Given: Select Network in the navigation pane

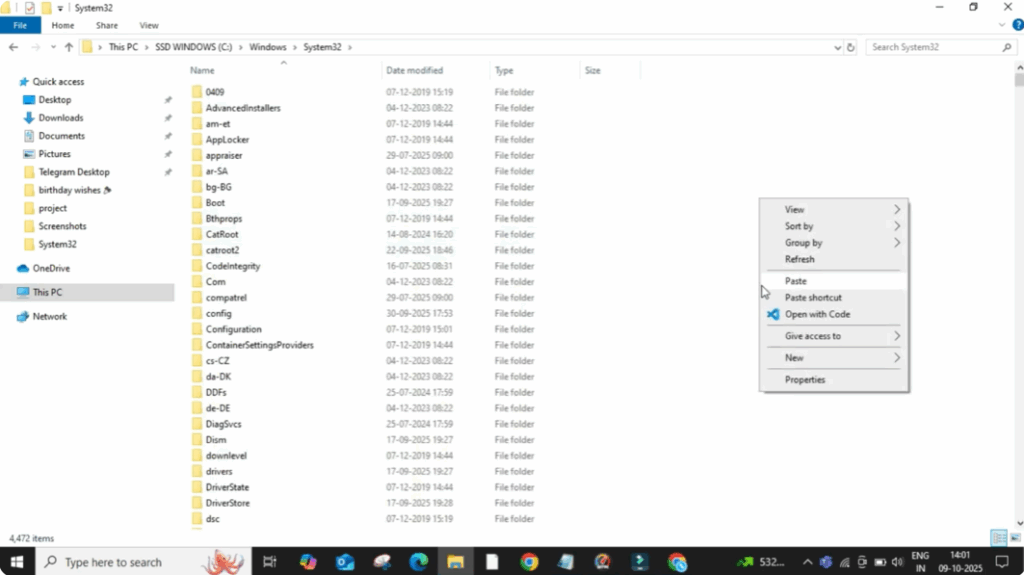Looking at the screenshot, I should click(x=50, y=316).
